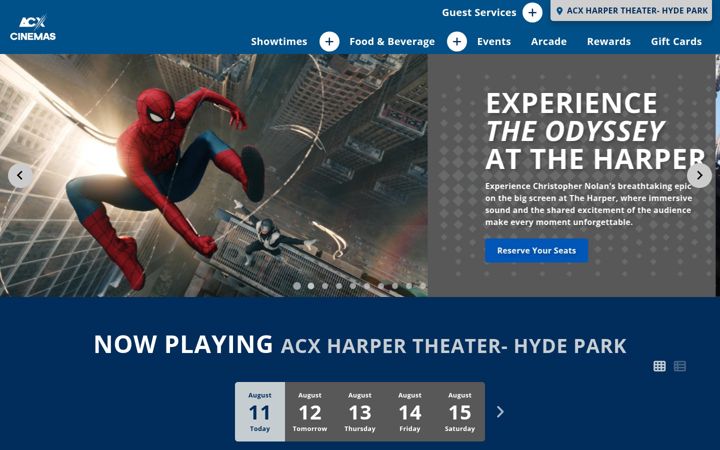
Task: Go to previous carousel slide arrow
Action: [20, 175]
